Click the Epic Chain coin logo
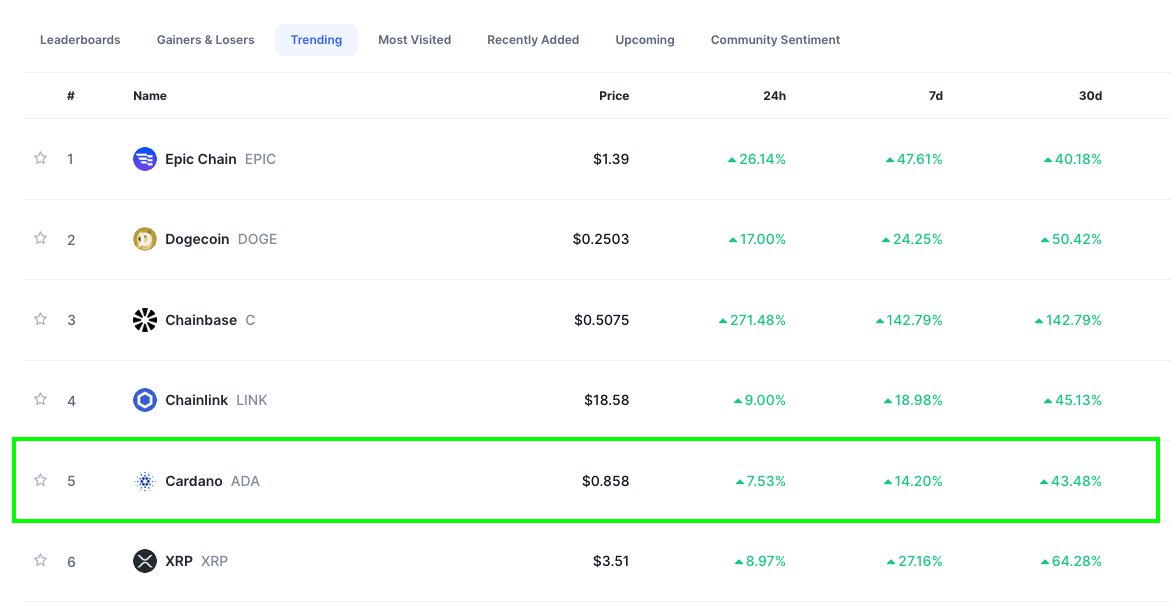Image resolution: width=1171 pixels, height=602 pixels. [145, 159]
